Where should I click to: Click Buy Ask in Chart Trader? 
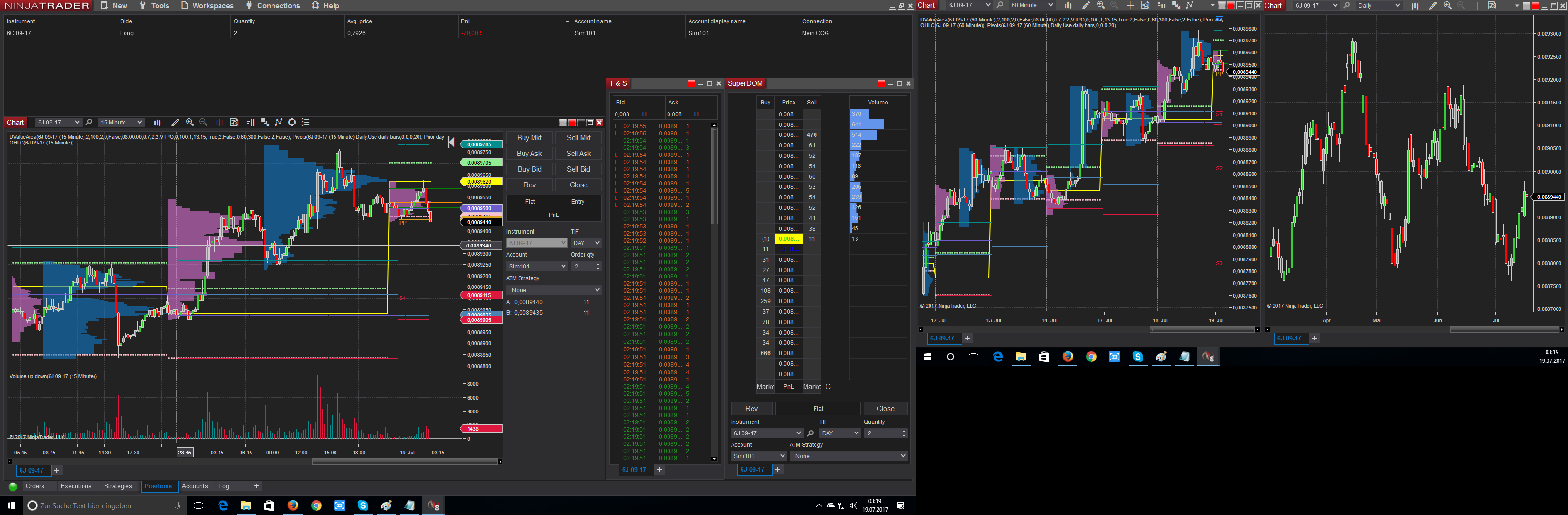coord(530,154)
